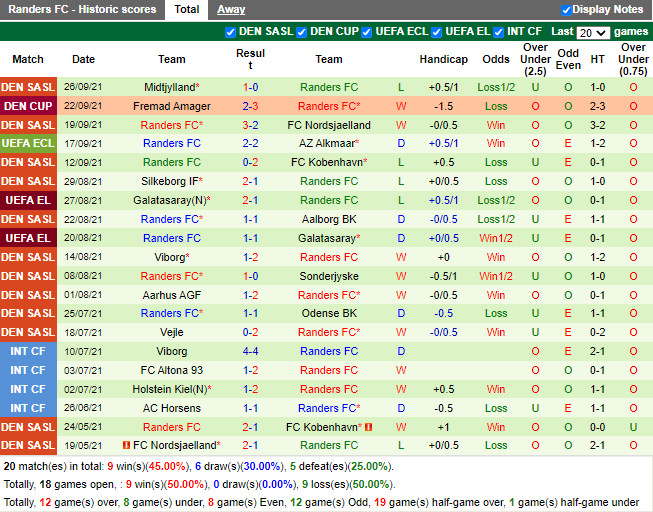653x512 pixels.
Task: Open the Odense BK team link
Action: [329, 313]
